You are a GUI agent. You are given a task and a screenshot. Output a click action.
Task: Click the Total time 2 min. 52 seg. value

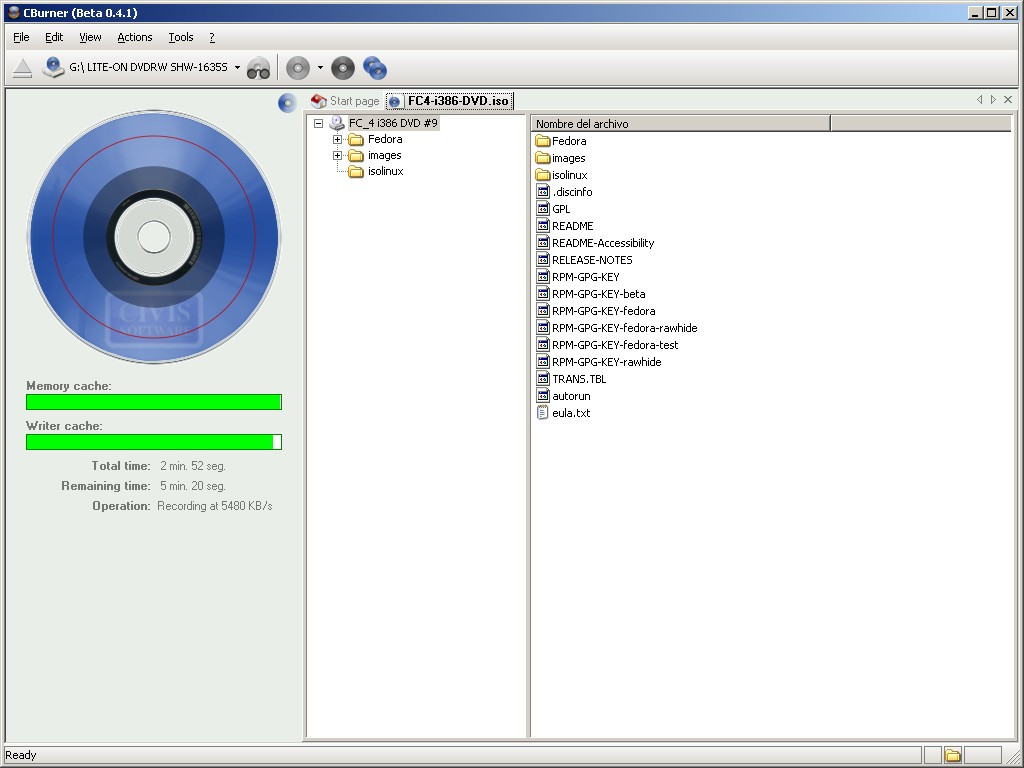193,466
